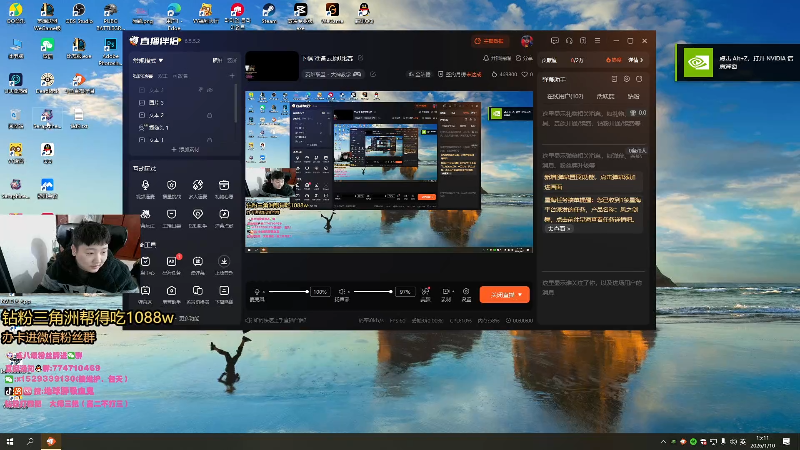
Task: Expand the small arrow beside the bottom bar speaker icon
Action: tap(348, 292)
